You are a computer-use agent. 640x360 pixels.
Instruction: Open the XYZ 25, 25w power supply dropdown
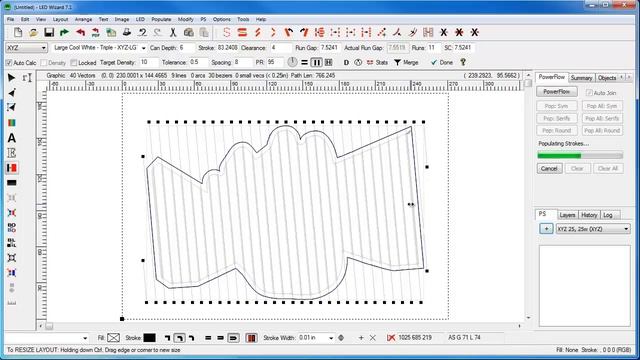pos(593,229)
